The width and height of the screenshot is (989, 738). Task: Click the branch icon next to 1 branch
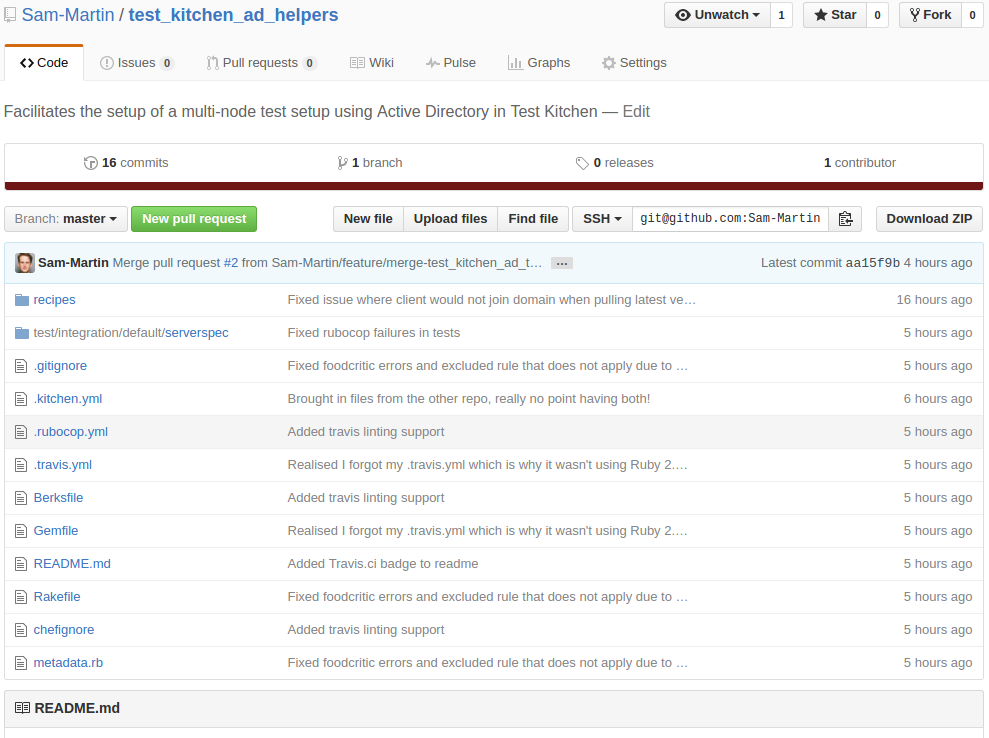pos(342,163)
